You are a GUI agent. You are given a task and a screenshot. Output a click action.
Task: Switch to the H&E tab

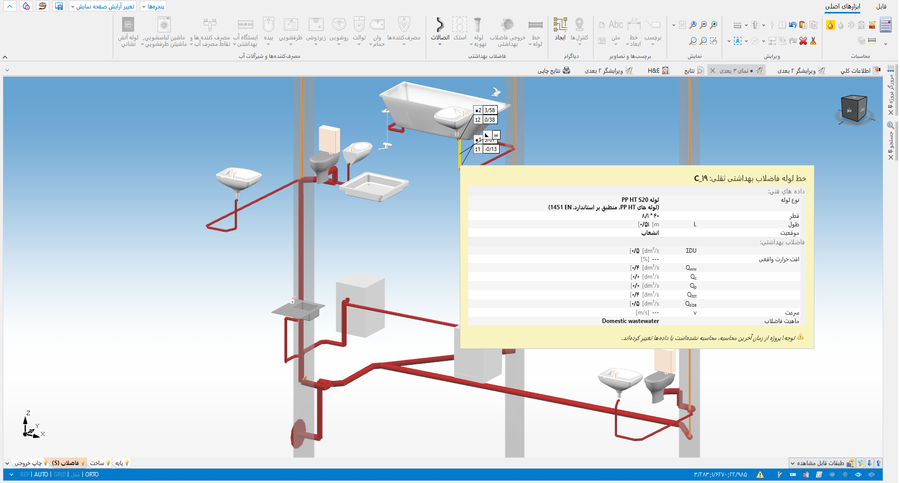tap(657, 71)
